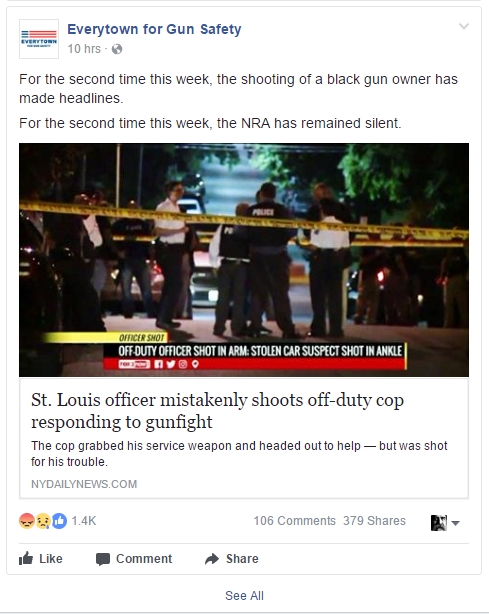Click the sad reaction emoji icon
The height and width of the screenshot is (614, 489).
click(43, 521)
